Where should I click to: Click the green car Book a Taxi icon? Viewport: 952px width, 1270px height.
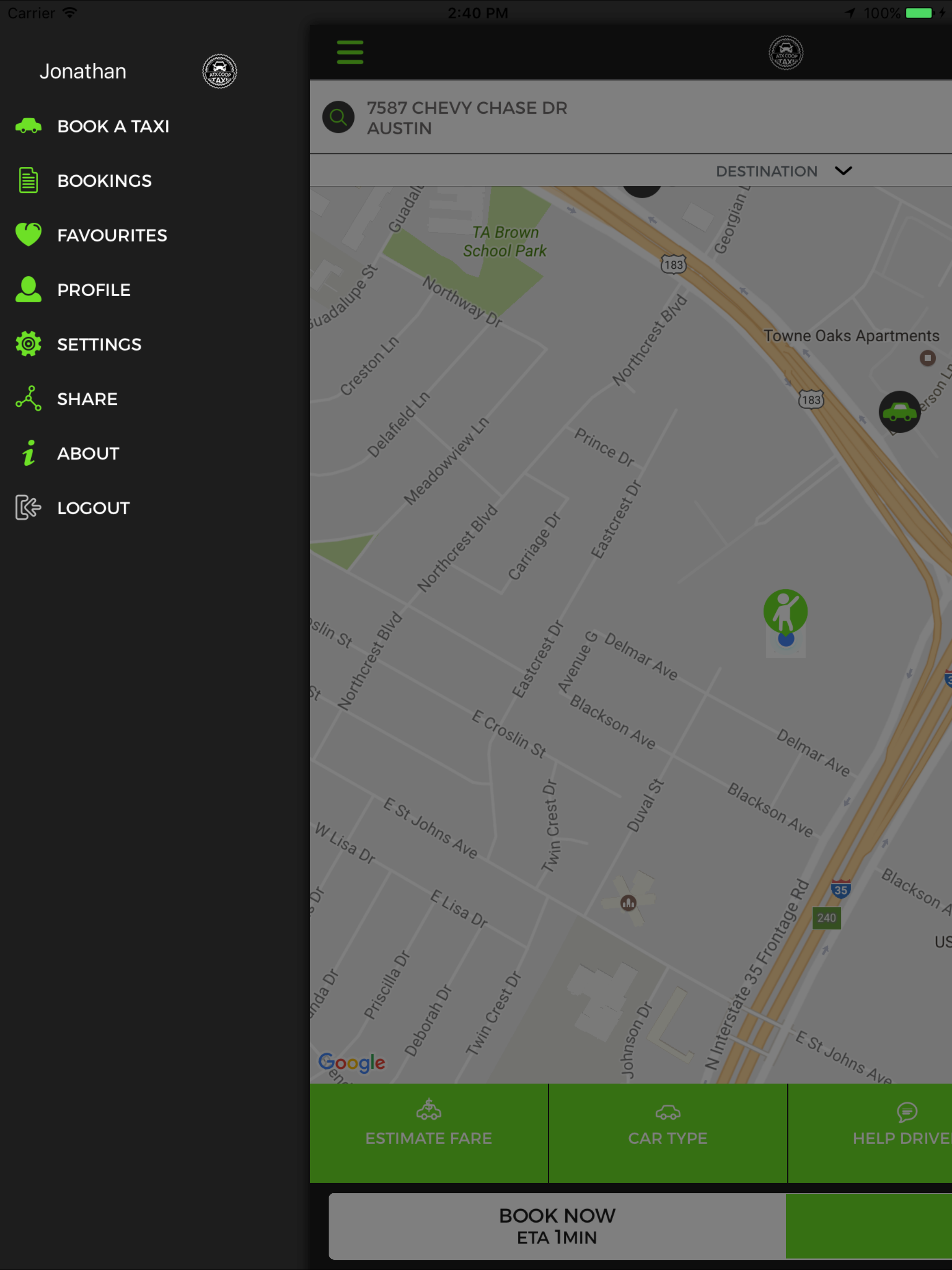click(28, 126)
